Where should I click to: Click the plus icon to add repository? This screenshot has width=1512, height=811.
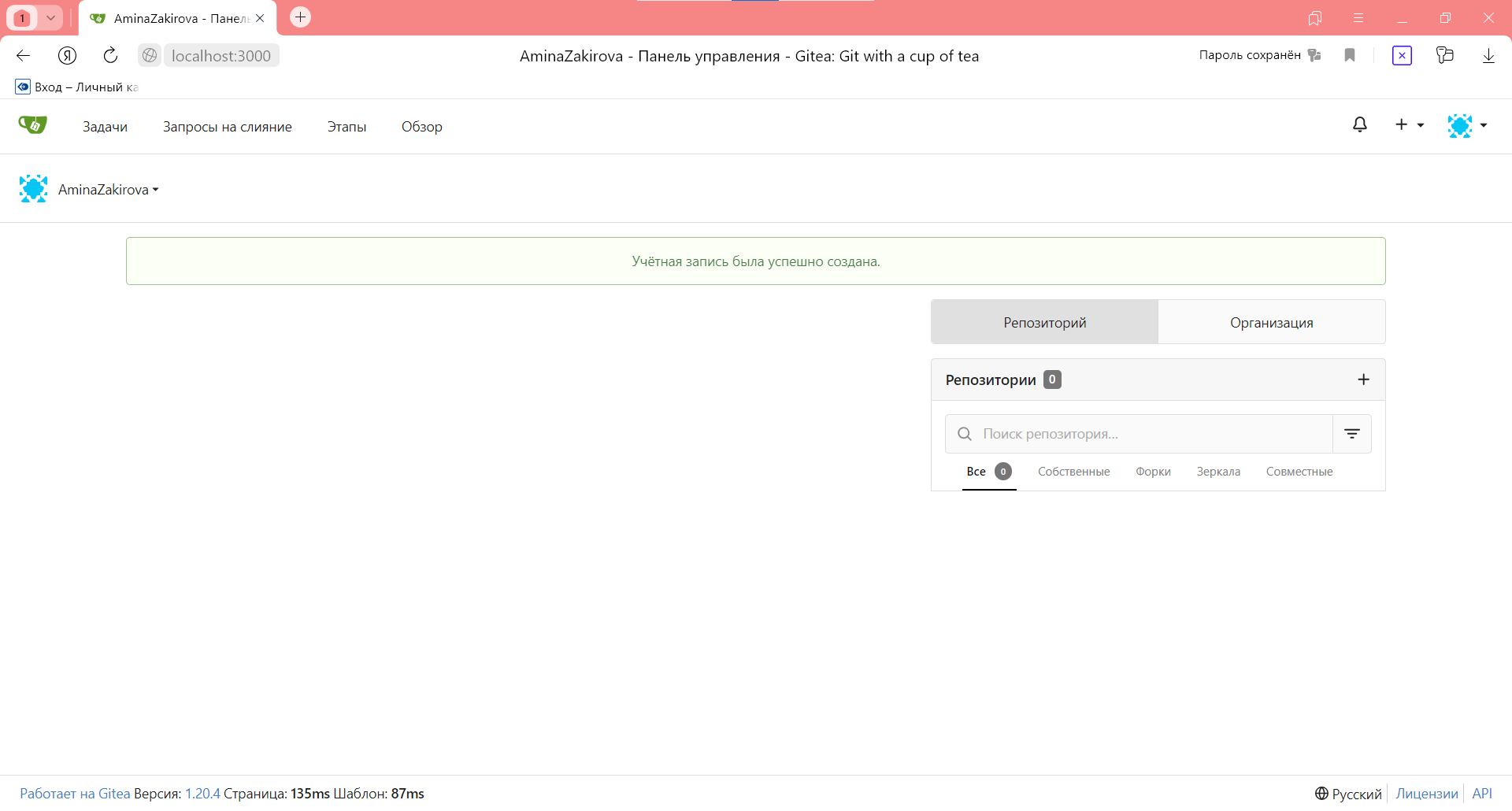pyautogui.click(x=1363, y=380)
